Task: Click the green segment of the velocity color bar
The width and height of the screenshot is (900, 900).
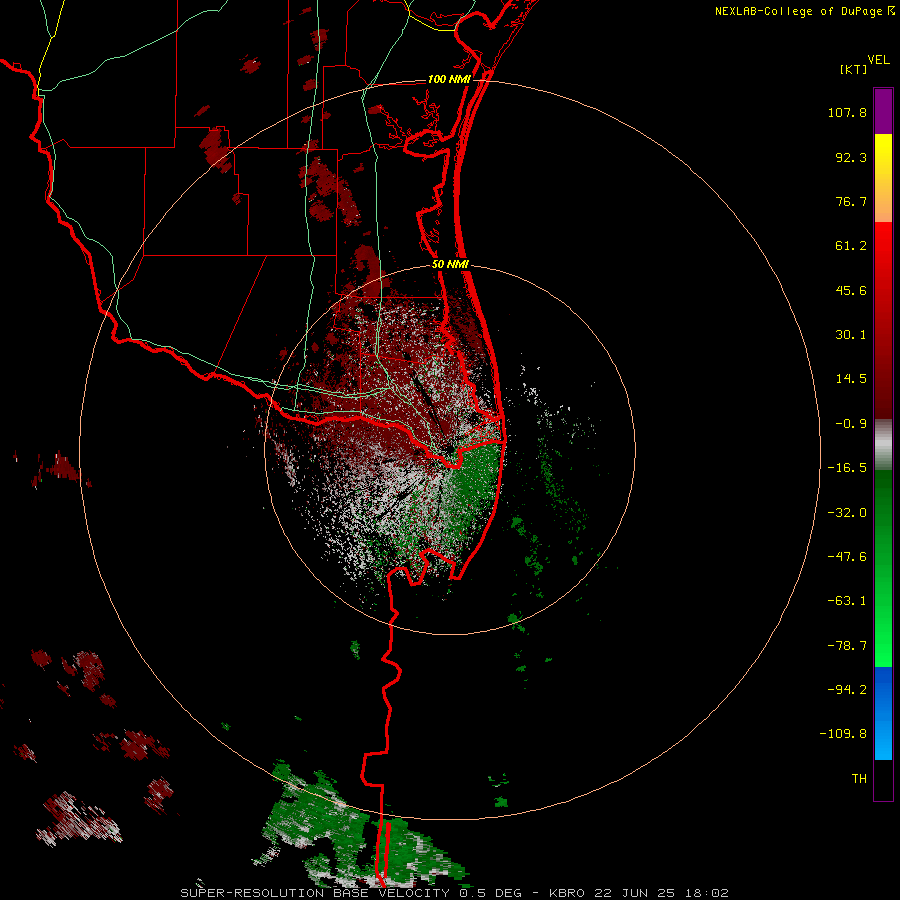Action: (883, 568)
